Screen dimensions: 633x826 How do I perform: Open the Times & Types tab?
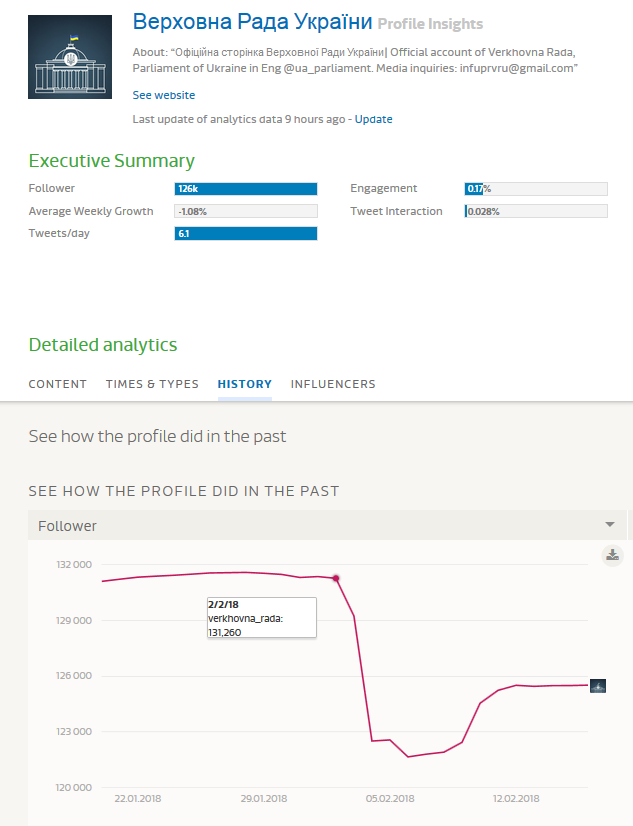[152, 384]
